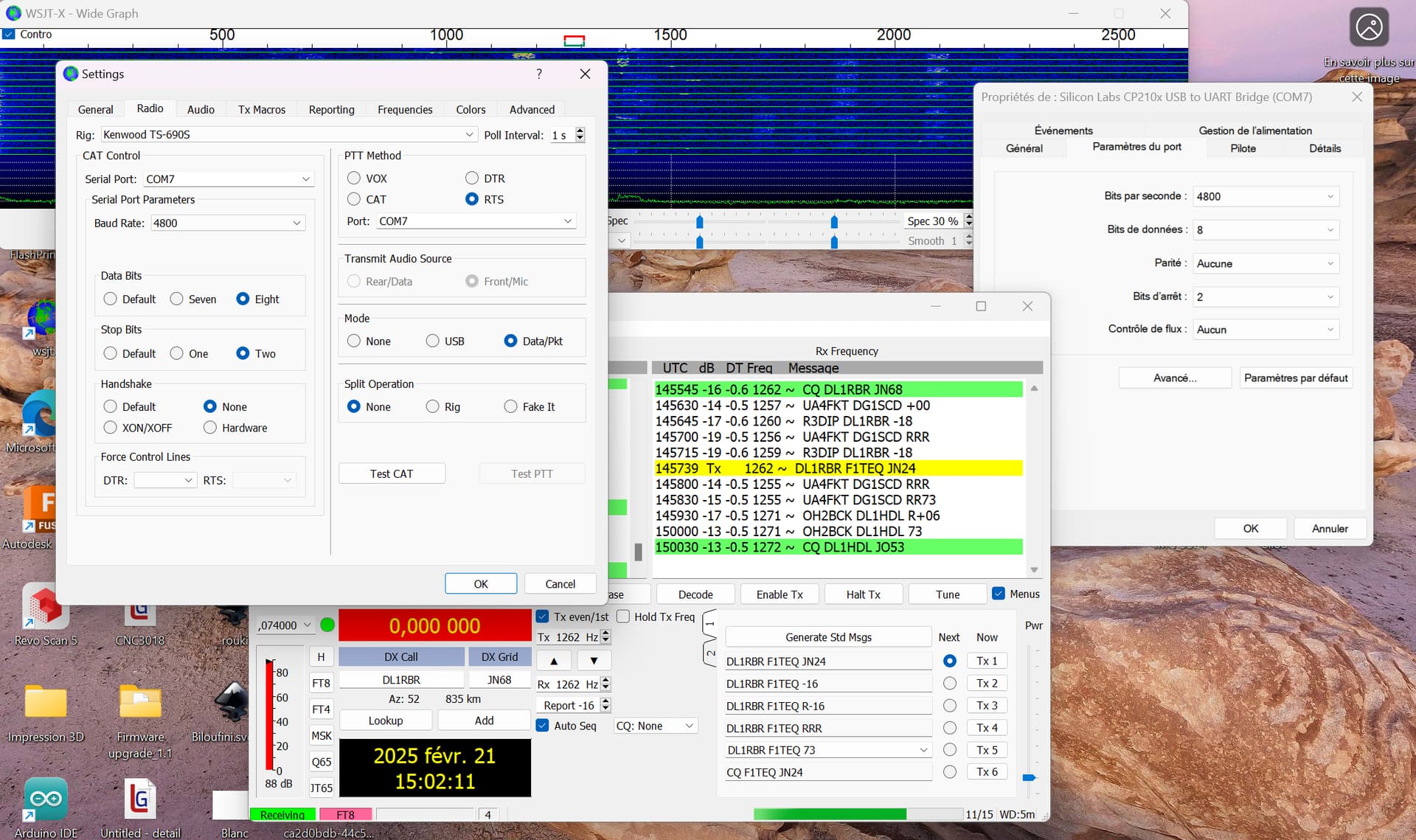Open Parité dropdown in COM7 properties
1416x840 pixels.
point(1266,263)
